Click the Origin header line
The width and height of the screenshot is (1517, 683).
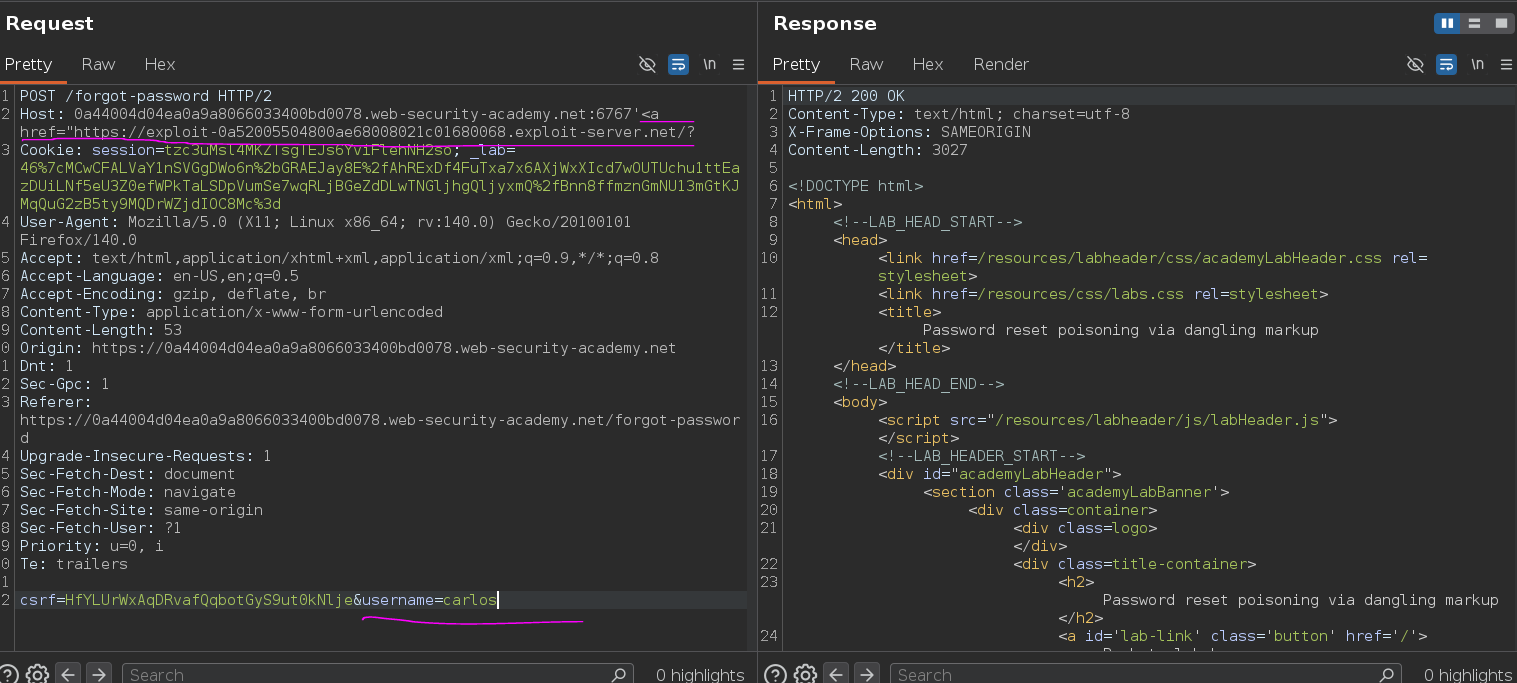tap(348, 348)
